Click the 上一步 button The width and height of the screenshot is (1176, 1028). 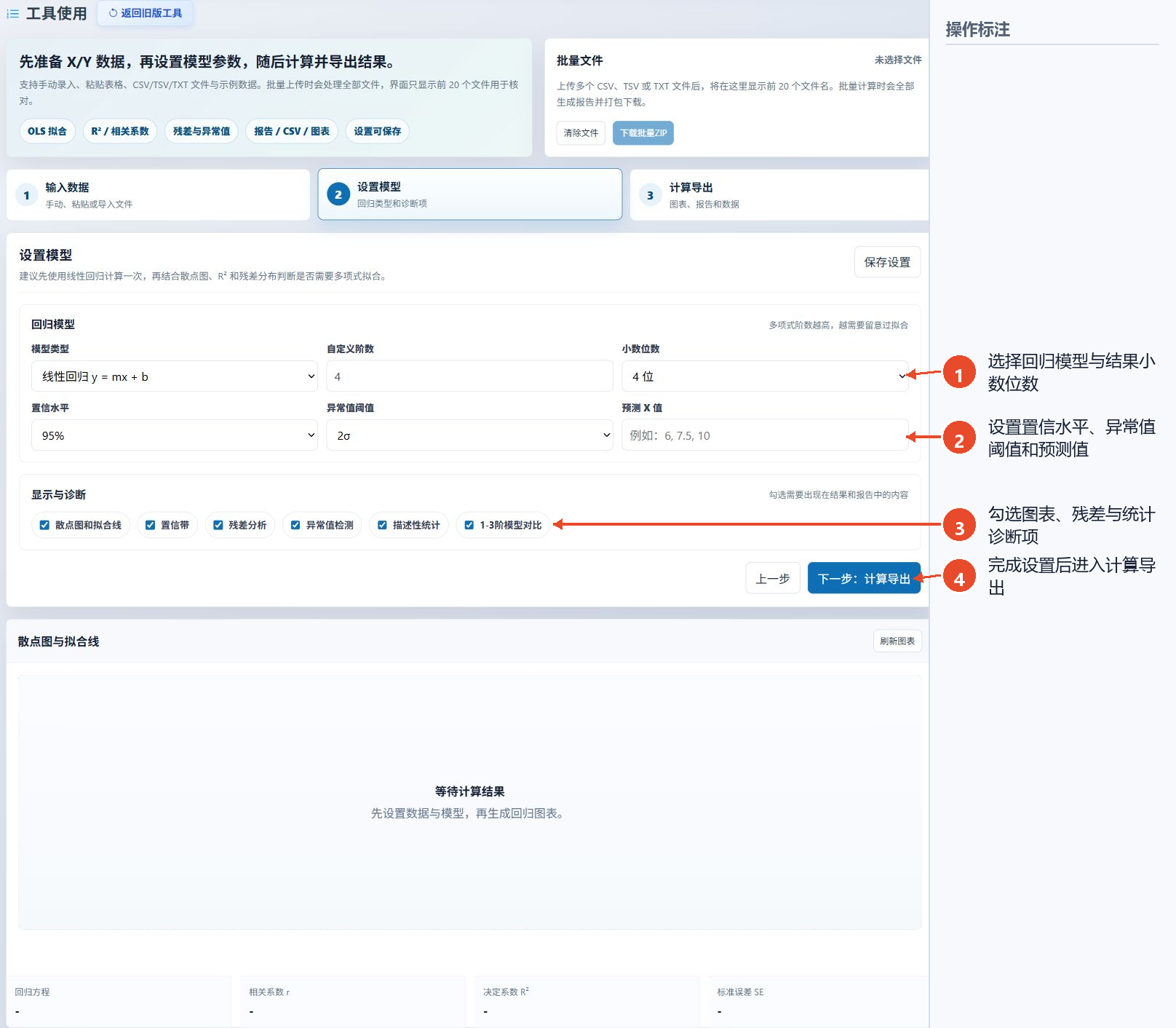[x=773, y=578]
